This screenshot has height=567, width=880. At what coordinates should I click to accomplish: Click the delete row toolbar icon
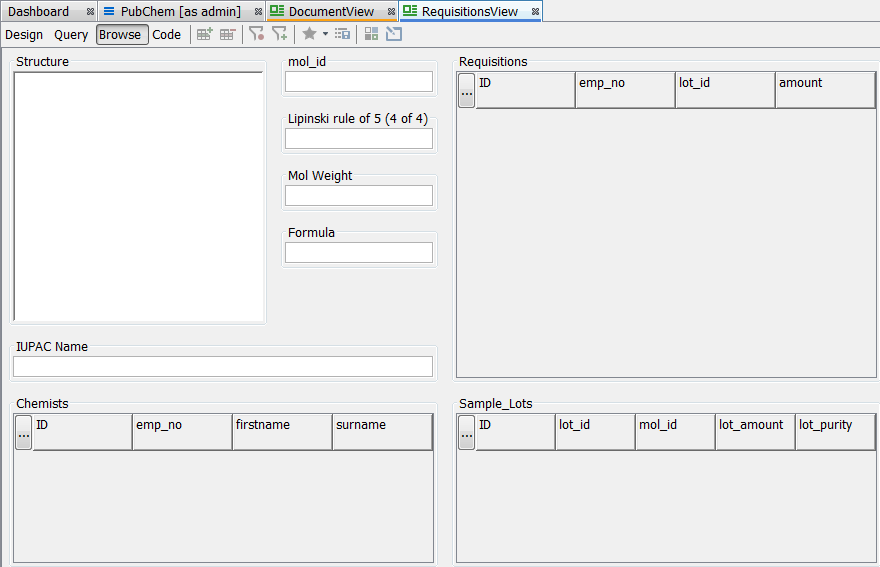tap(228, 34)
